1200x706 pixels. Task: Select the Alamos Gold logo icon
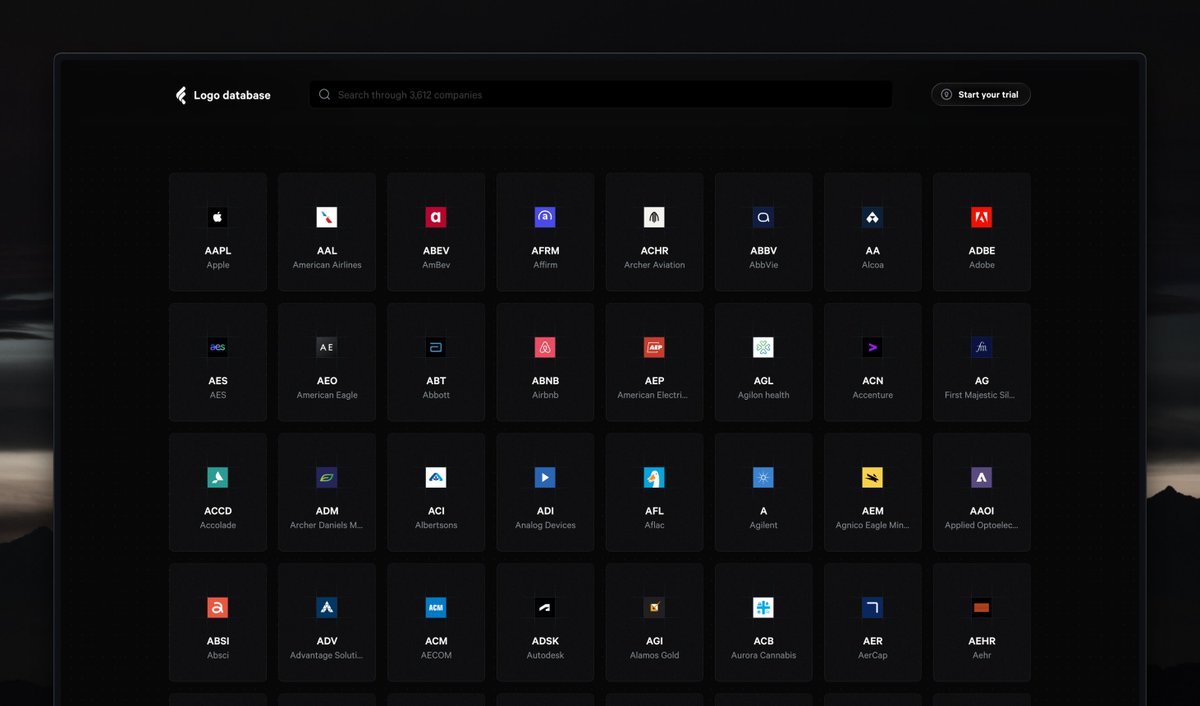tap(654, 607)
